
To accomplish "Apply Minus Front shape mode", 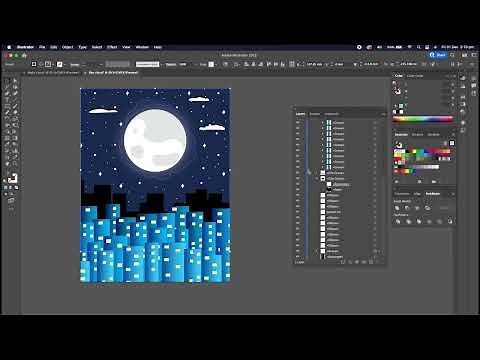I will click(407, 208).
